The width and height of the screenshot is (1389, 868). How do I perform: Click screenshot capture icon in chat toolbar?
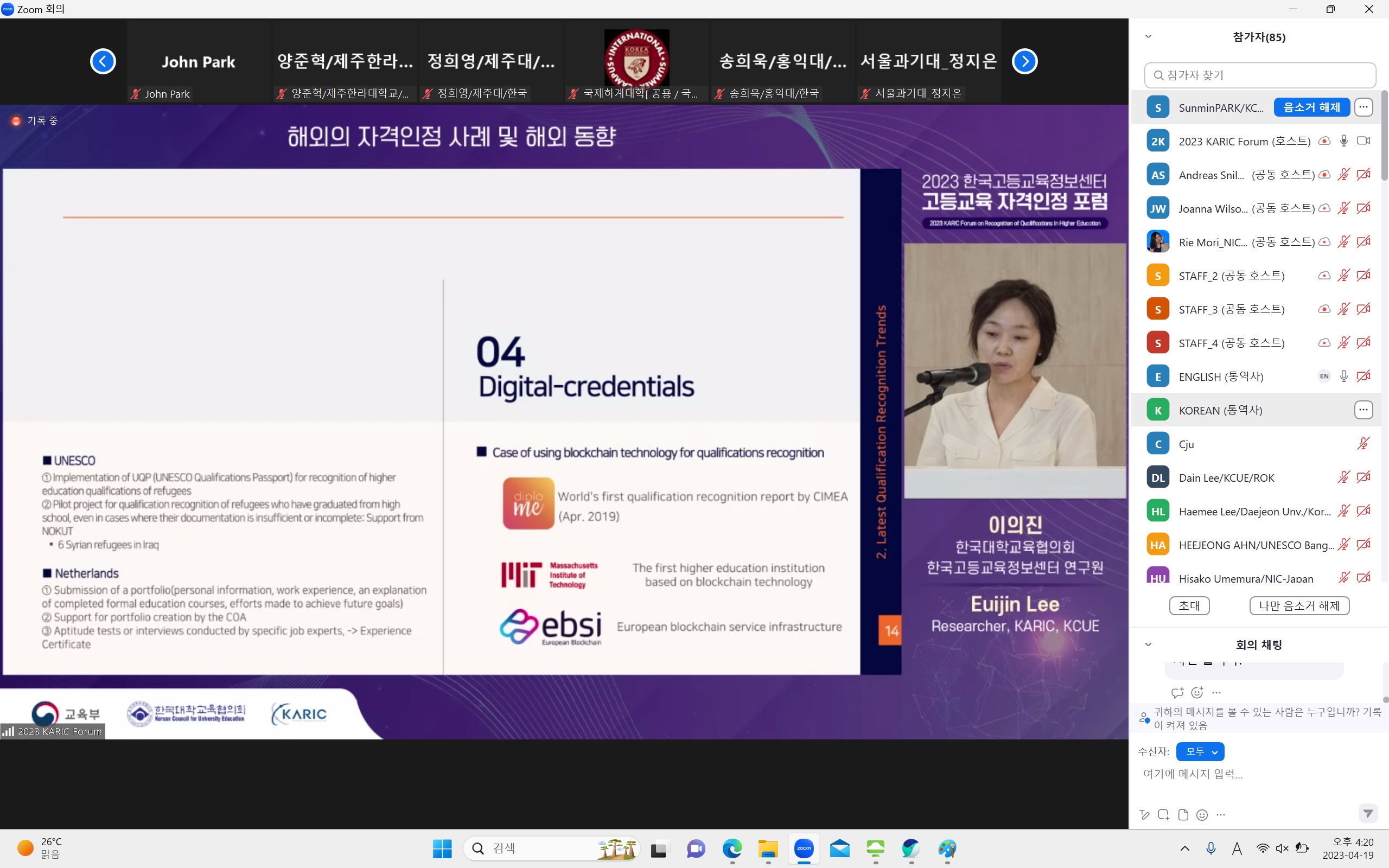coord(1163,815)
